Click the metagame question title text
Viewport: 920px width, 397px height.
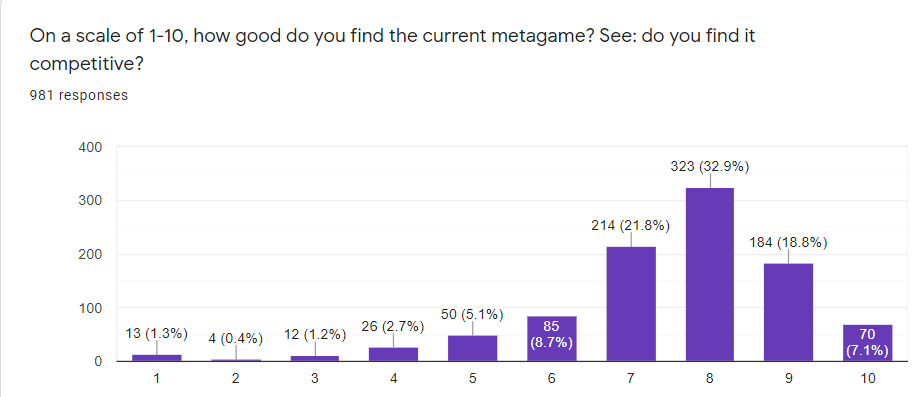392,50
